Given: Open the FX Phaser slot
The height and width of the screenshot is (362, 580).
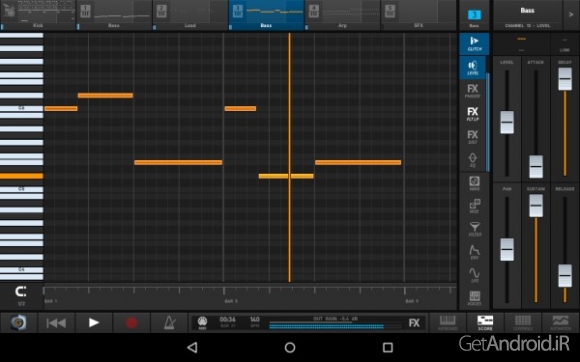Looking at the screenshot, I should (x=473, y=91).
